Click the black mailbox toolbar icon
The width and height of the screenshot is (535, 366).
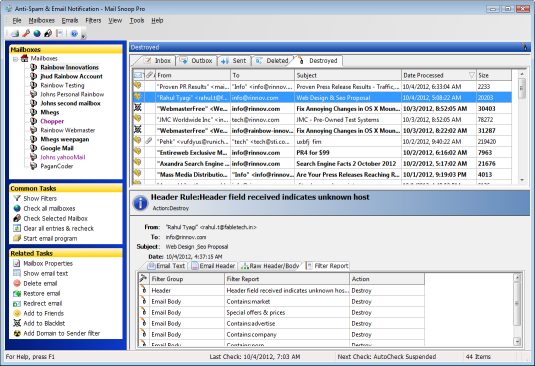[48, 33]
